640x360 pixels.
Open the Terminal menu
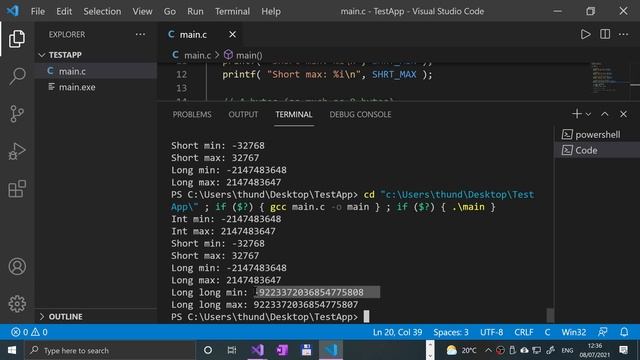pos(232,11)
